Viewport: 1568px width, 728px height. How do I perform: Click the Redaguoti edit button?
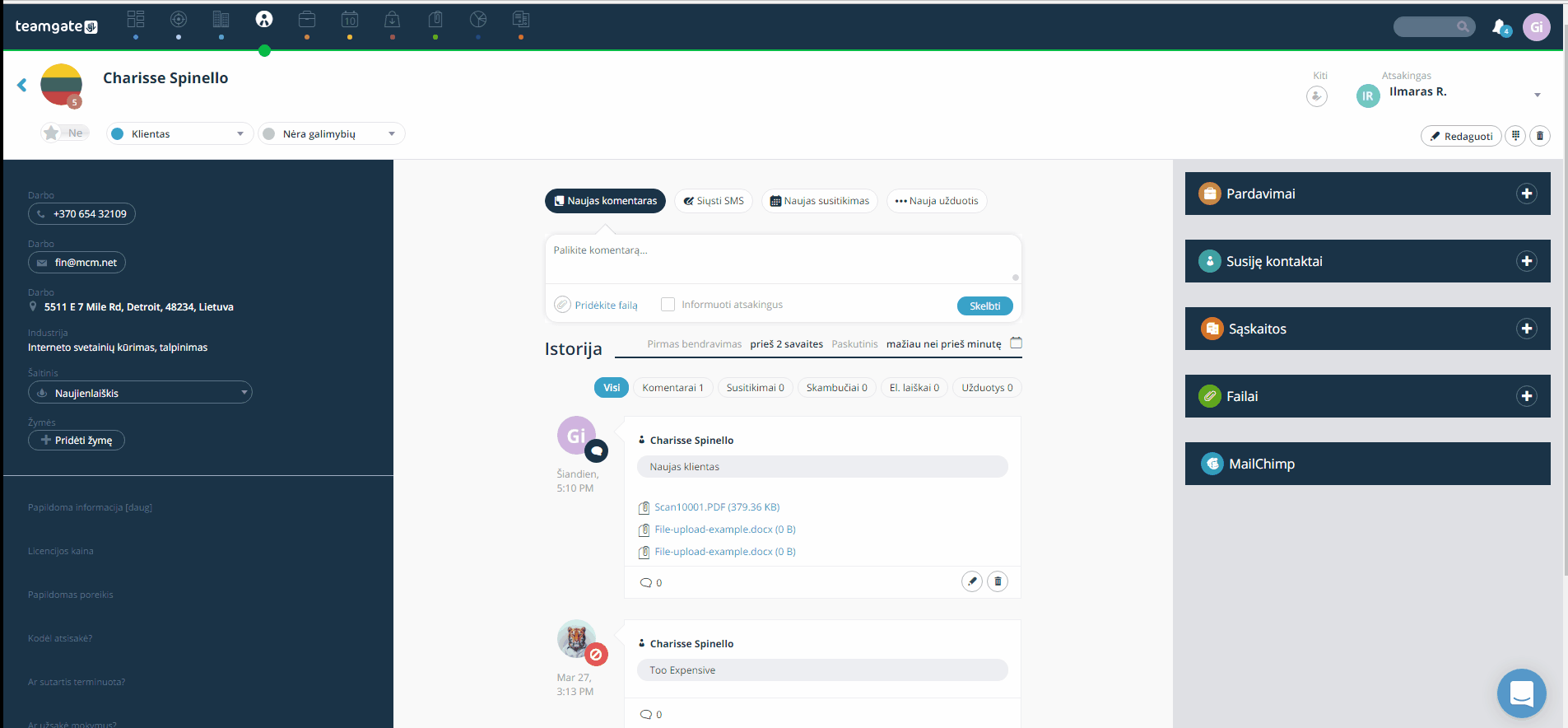click(1461, 136)
